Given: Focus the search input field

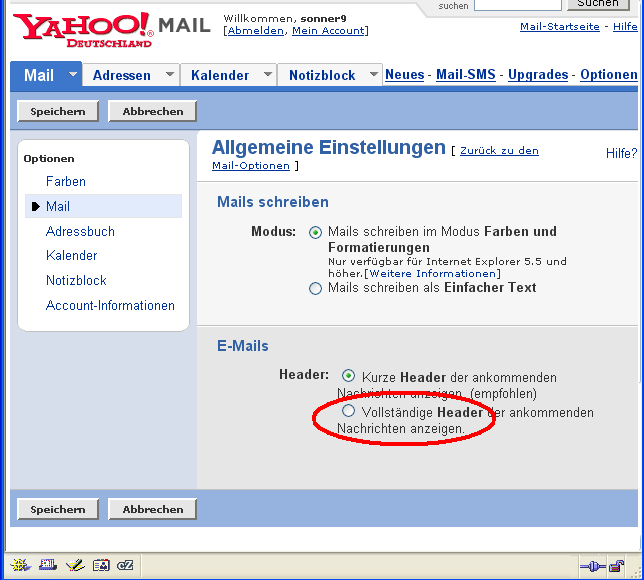Looking at the screenshot, I should coord(518,5).
